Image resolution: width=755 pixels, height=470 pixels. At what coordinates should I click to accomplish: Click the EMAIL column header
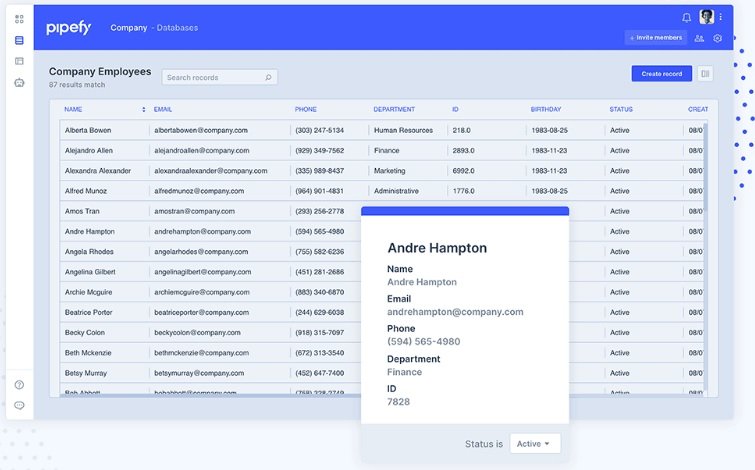(163, 109)
